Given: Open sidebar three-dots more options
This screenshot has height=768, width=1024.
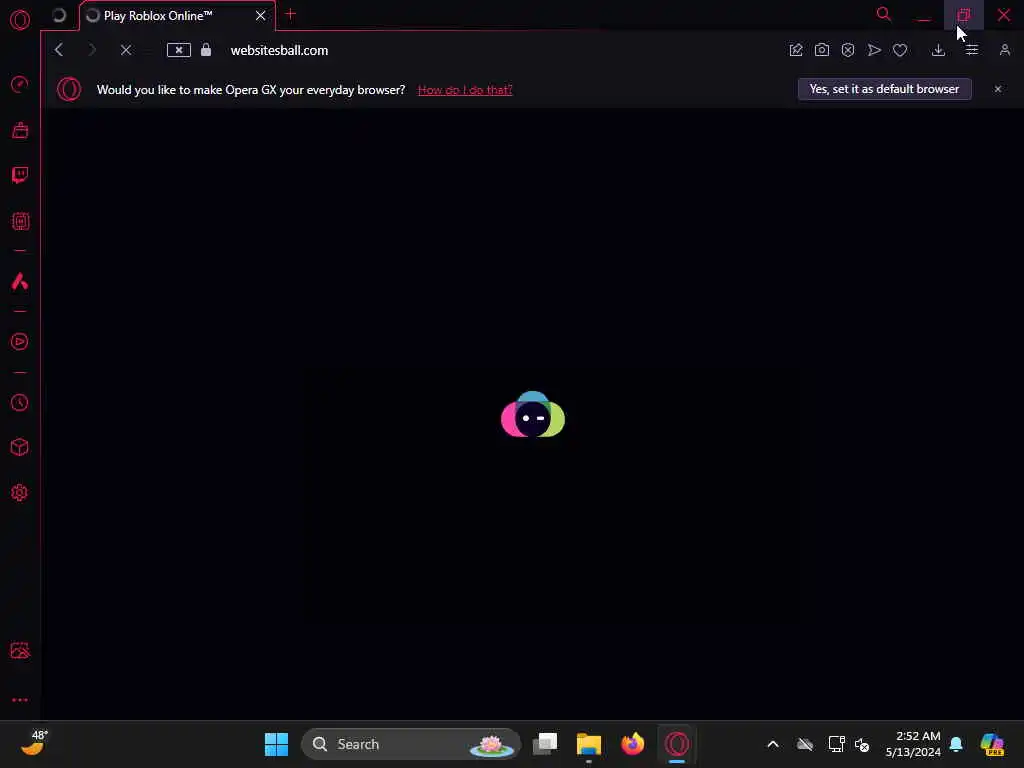Looking at the screenshot, I should pos(20,699).
